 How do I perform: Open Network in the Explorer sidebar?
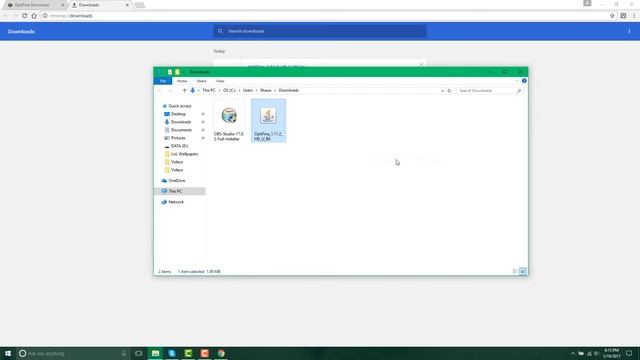[176, 202]
